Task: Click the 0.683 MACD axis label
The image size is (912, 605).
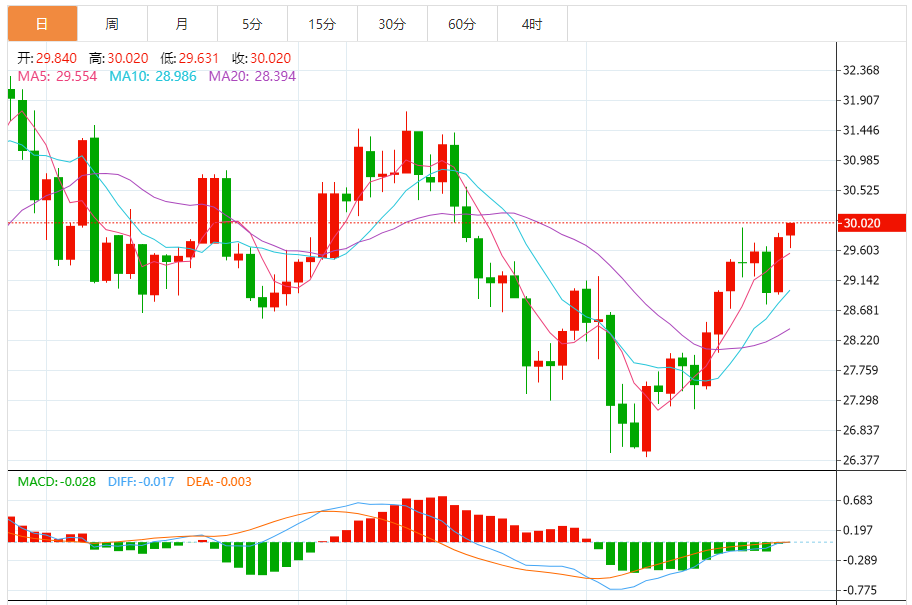Action: 858,500
